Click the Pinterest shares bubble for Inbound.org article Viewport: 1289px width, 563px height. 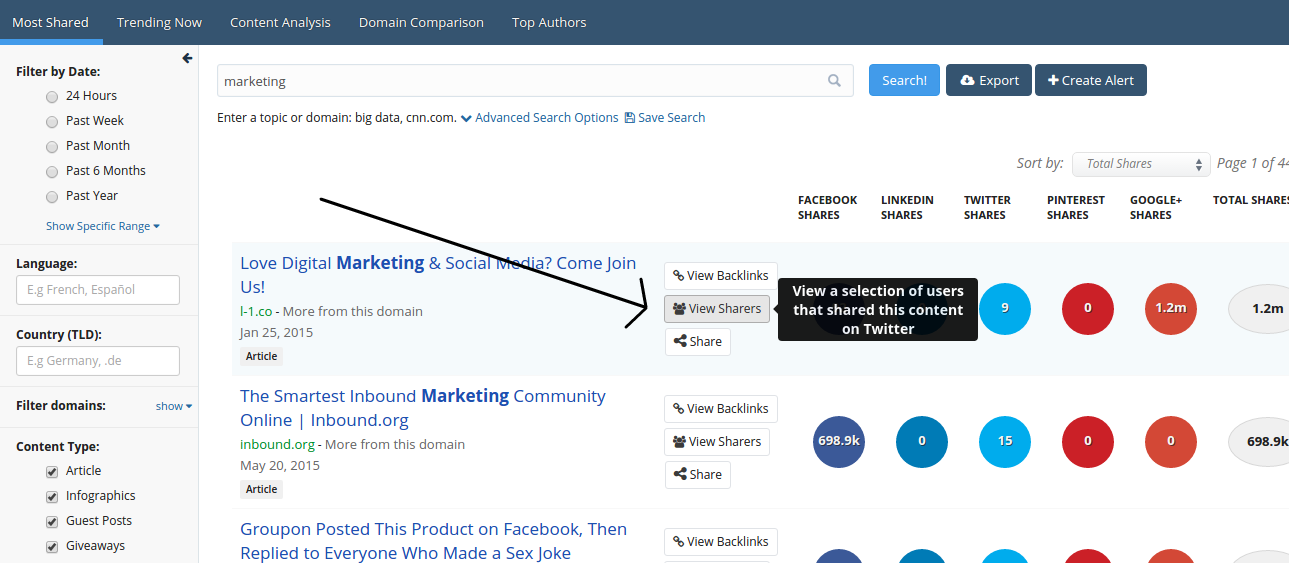coord(1088,441)
